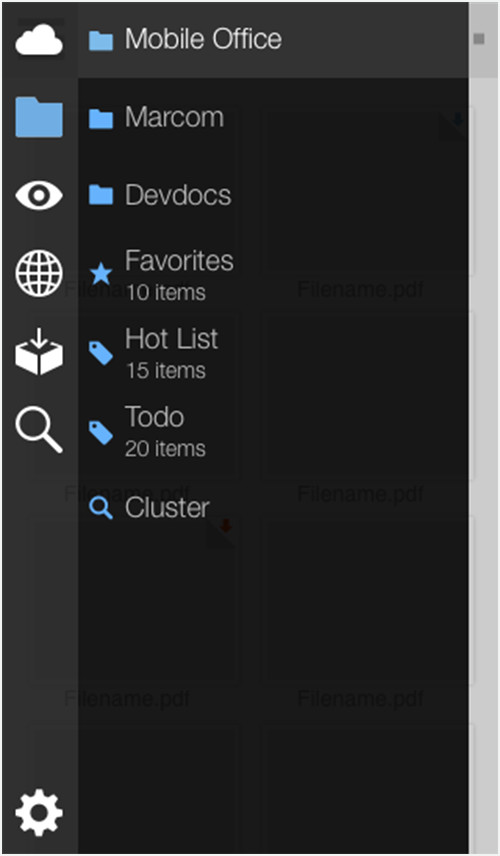Click the cloud icon in the sidebar

point(39,40)
